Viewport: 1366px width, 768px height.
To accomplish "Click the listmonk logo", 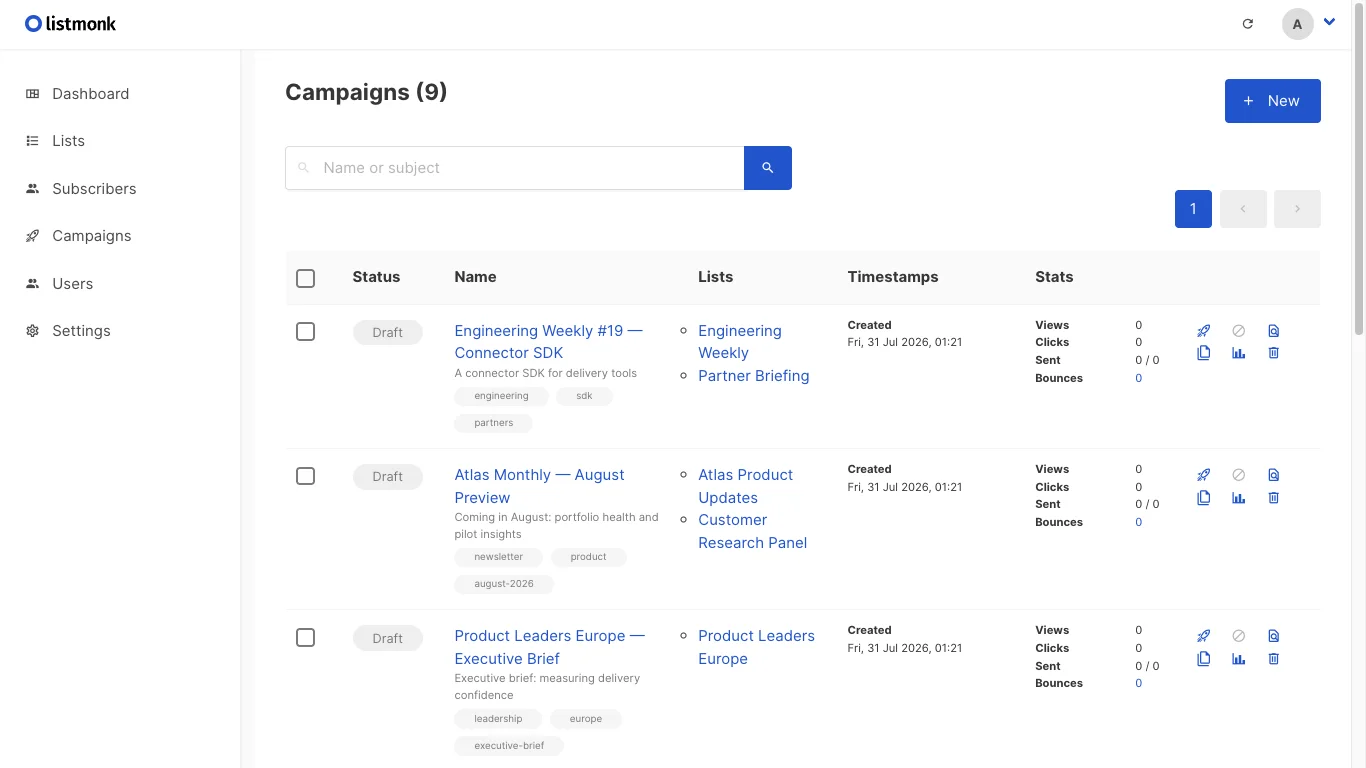I will pyautogui.click(x=71, y=23).
